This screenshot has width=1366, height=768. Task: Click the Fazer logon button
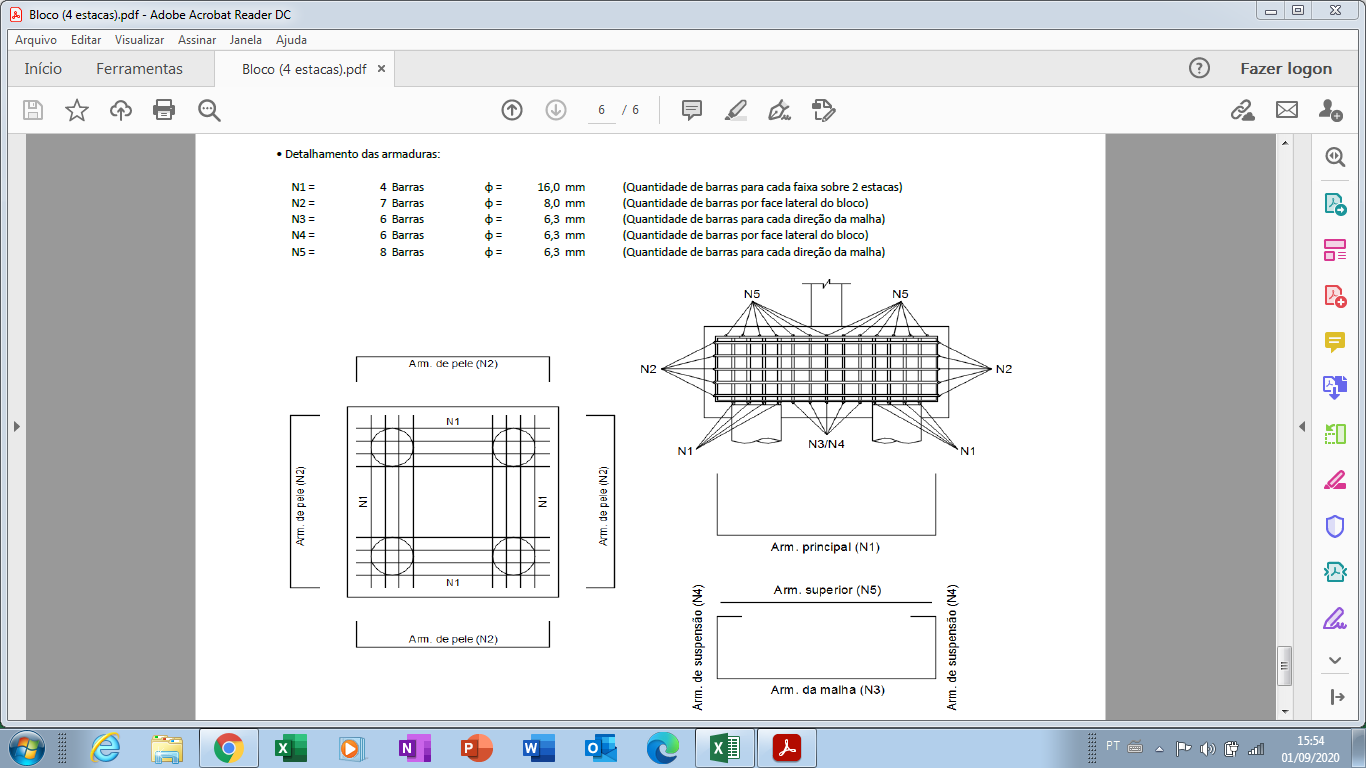[x=1286, y=69]
